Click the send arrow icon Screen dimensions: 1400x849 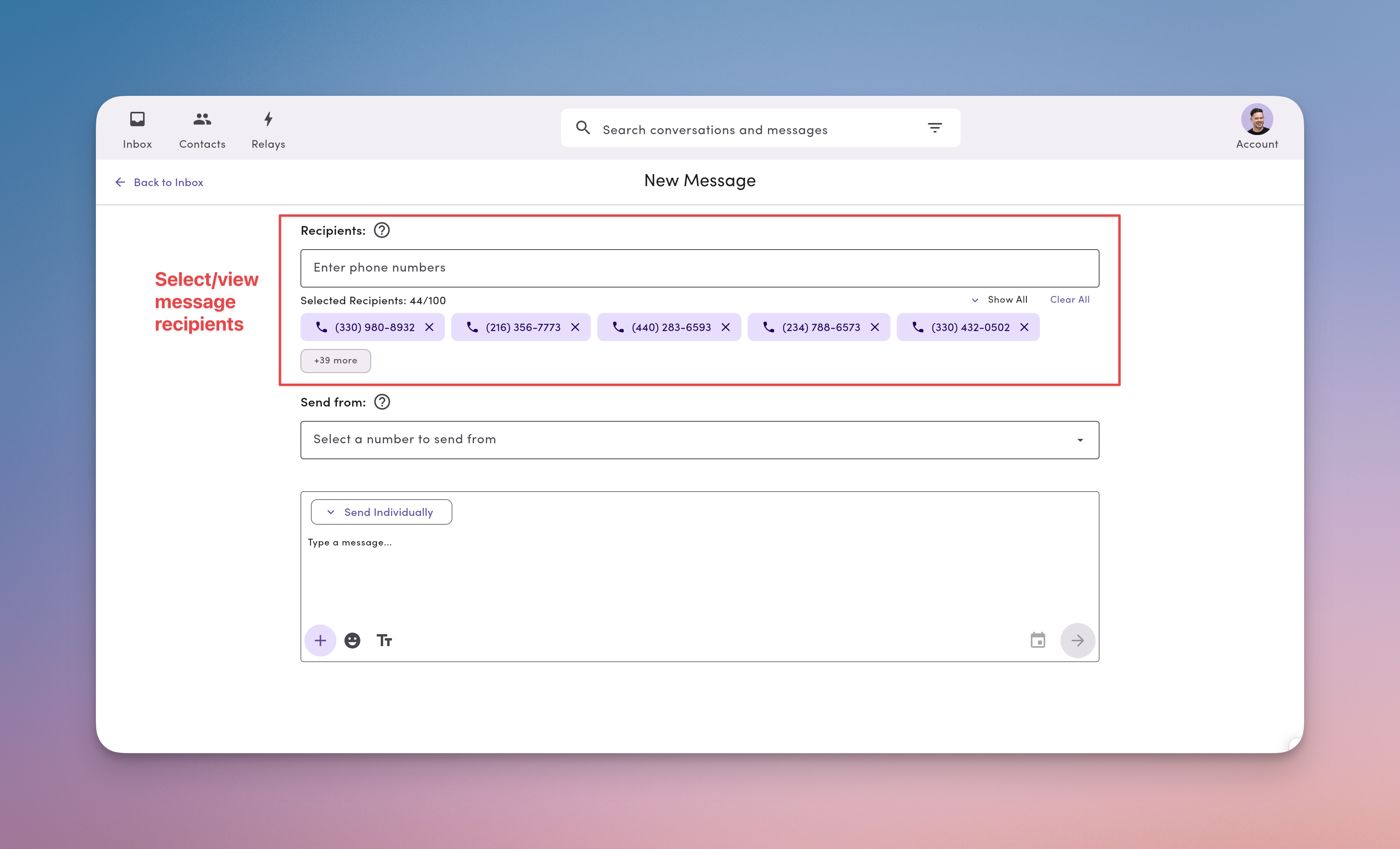1077,640
